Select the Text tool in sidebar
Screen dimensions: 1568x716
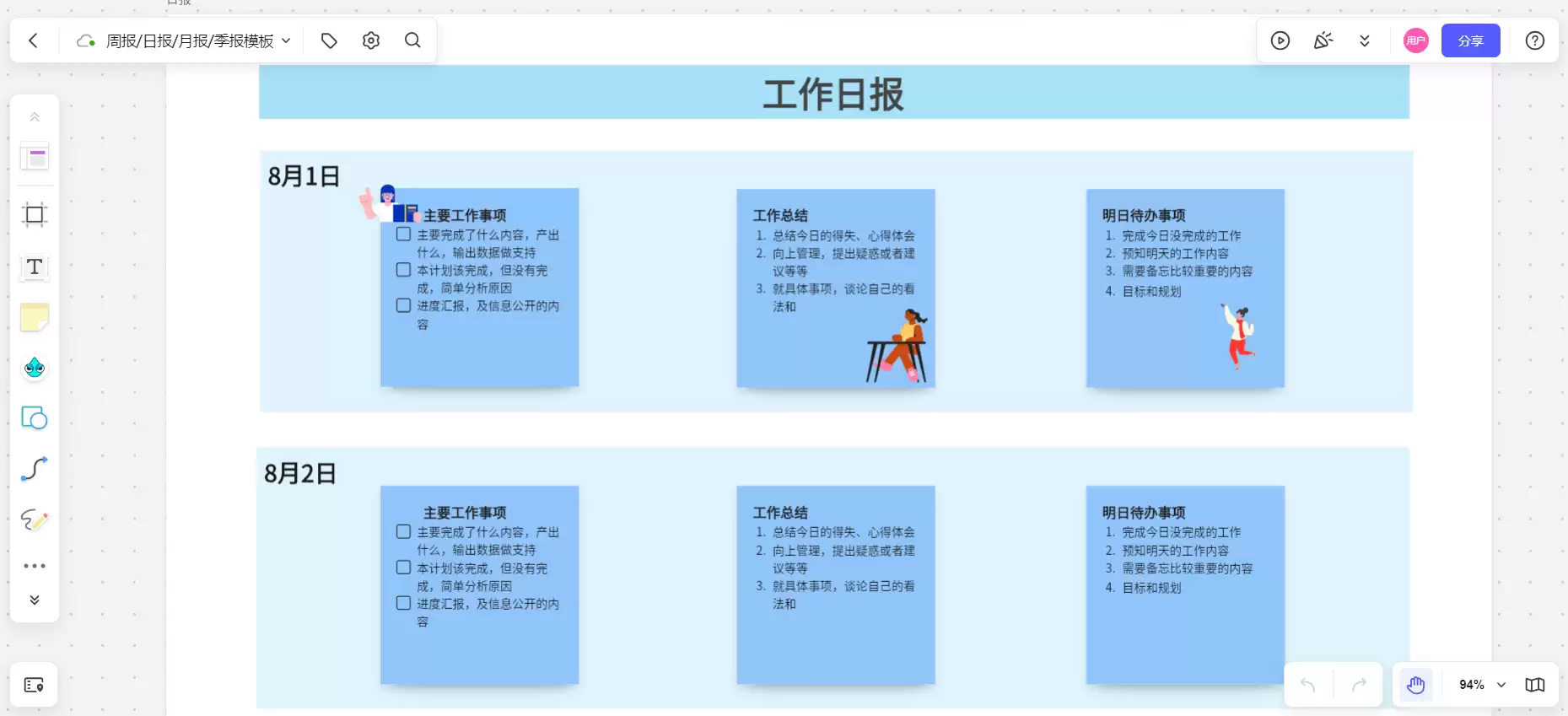[35, 266]
